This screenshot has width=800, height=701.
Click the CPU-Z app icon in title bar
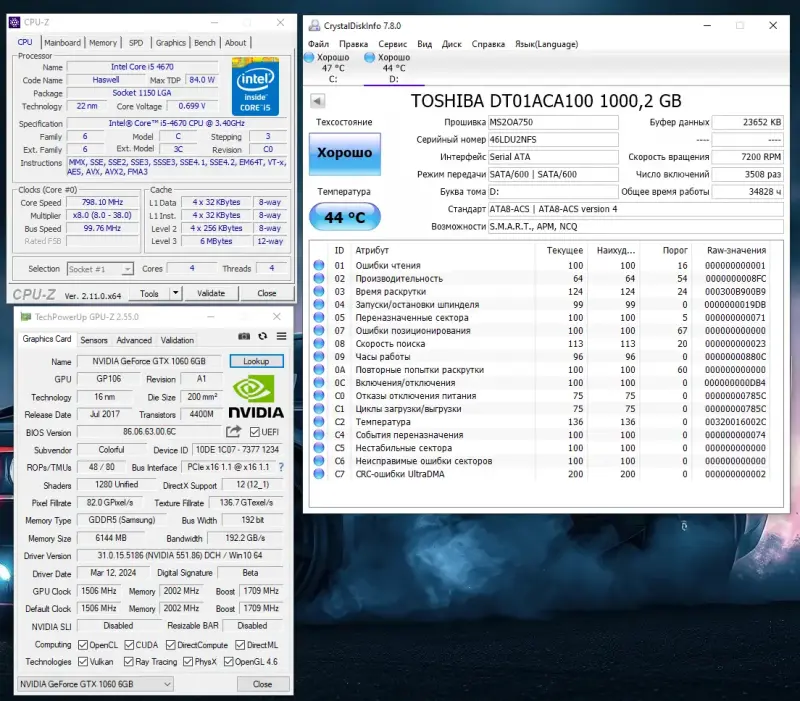pos(14,22)
